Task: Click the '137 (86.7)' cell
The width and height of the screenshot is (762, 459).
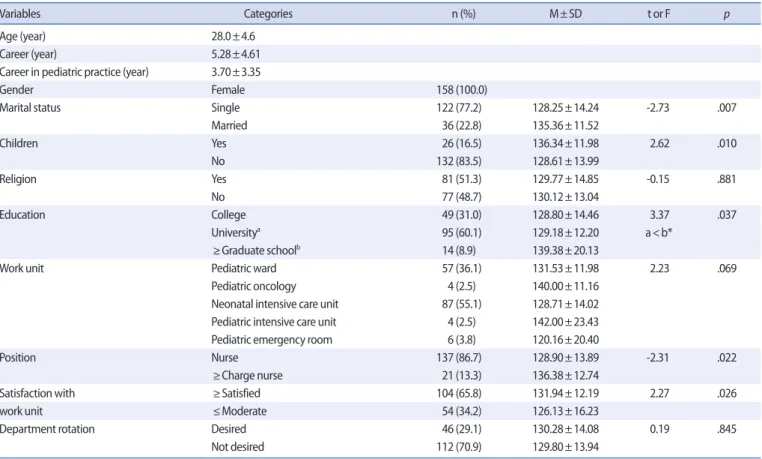Action: coord(459,358)
